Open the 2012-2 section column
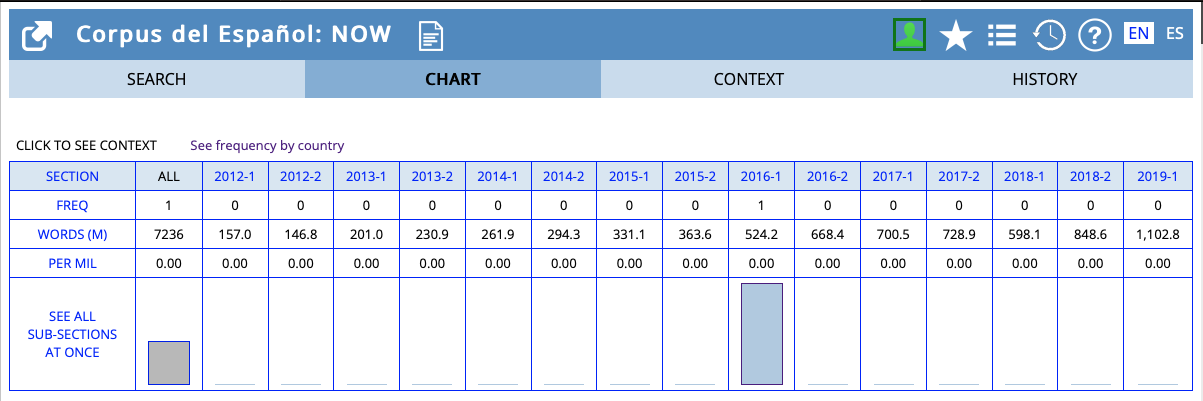This screenshot has height=401, width=1203. pos(301,176)
